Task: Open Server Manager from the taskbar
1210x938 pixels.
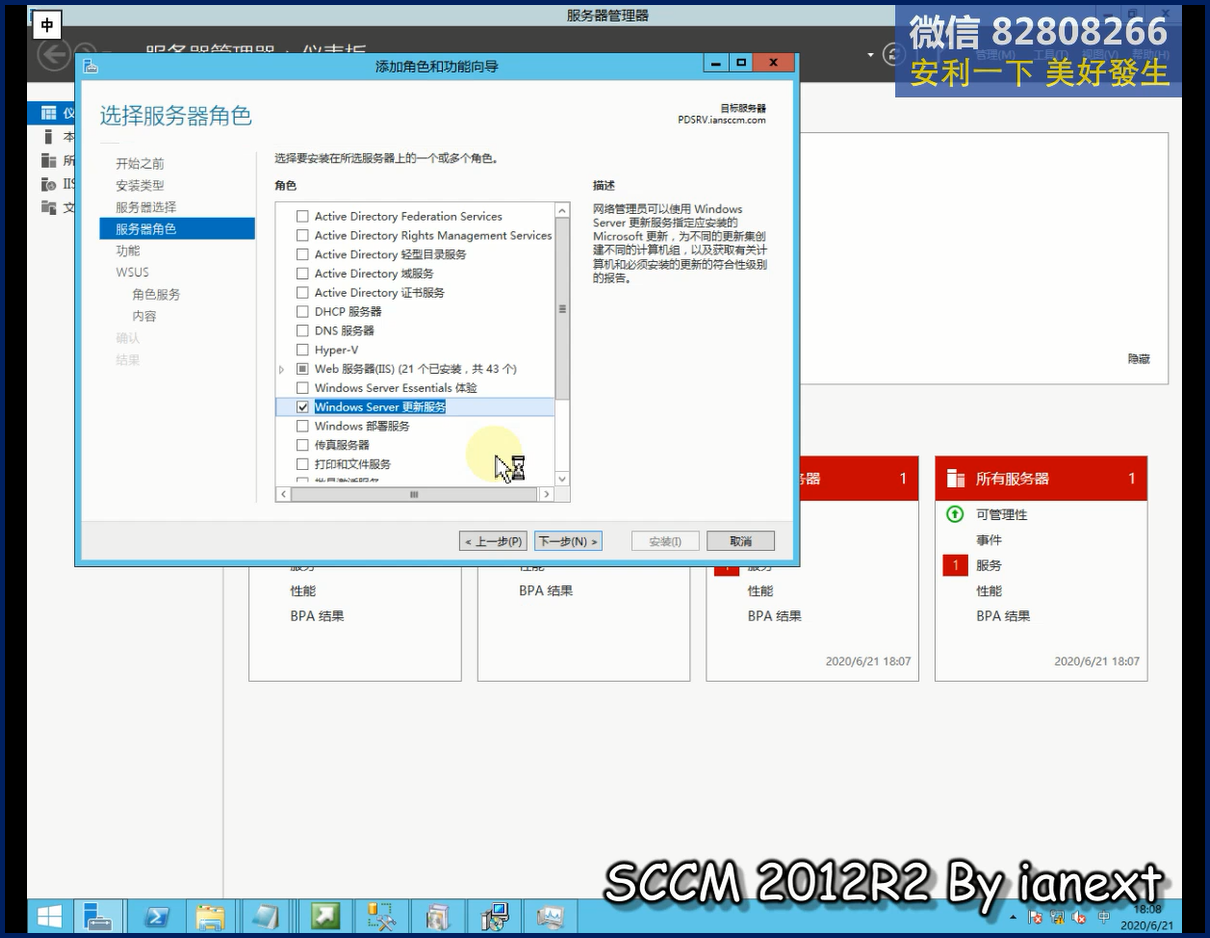Action: 98,915
